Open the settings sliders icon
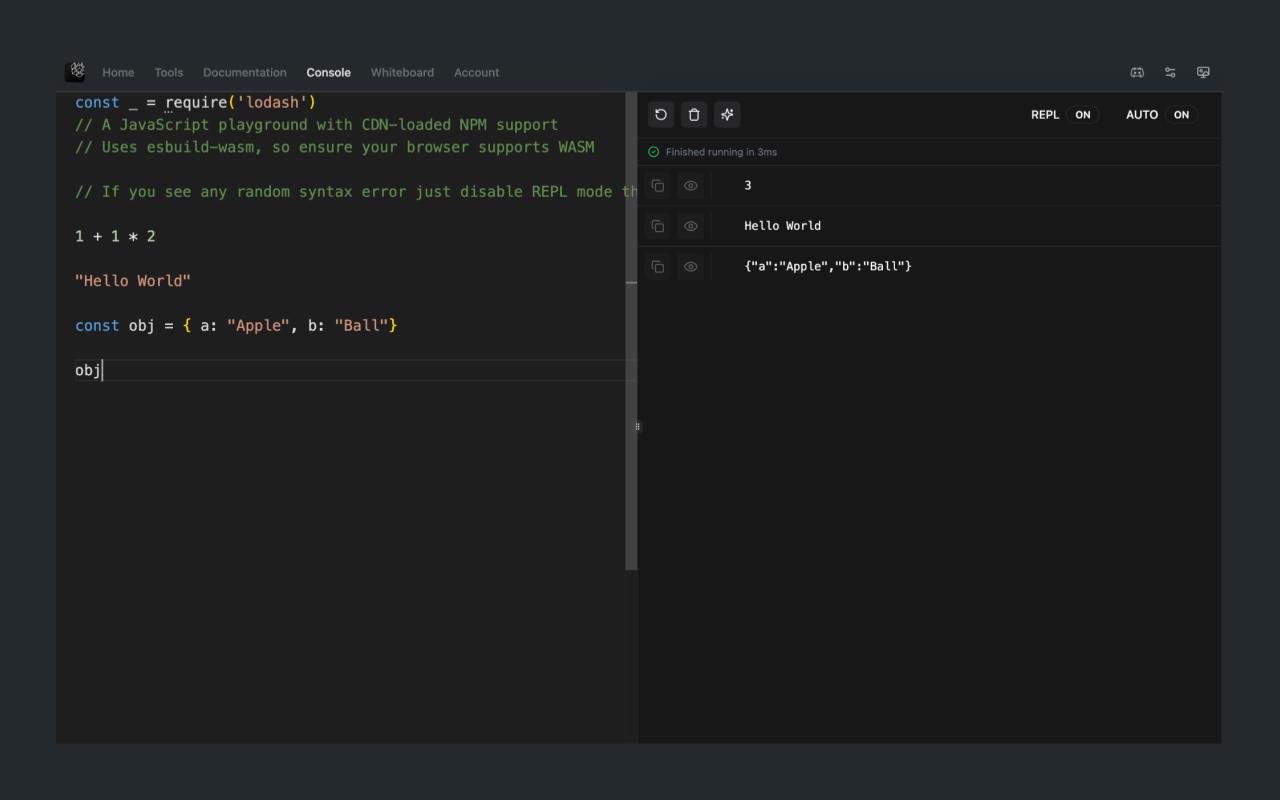 click(1170, 72)
